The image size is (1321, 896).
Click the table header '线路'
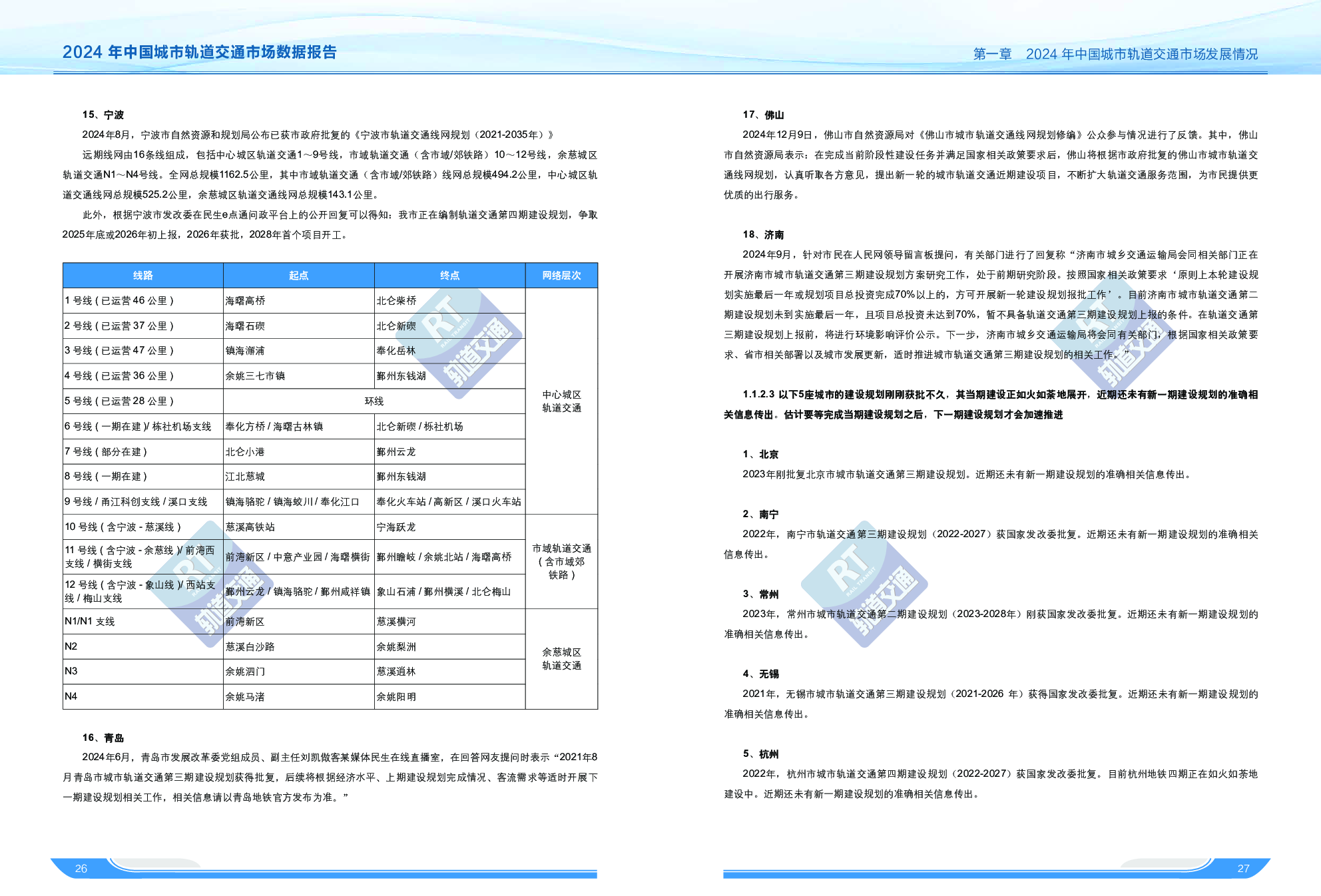[143, 275]
